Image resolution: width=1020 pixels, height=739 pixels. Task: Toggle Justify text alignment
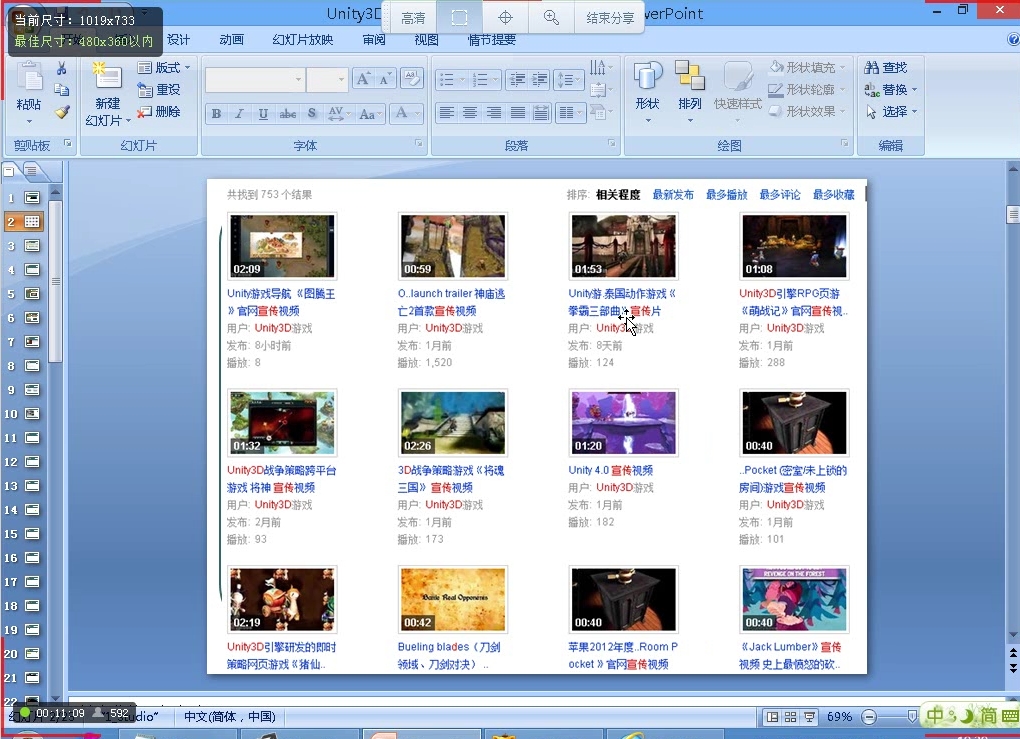(x=517, y=113)
